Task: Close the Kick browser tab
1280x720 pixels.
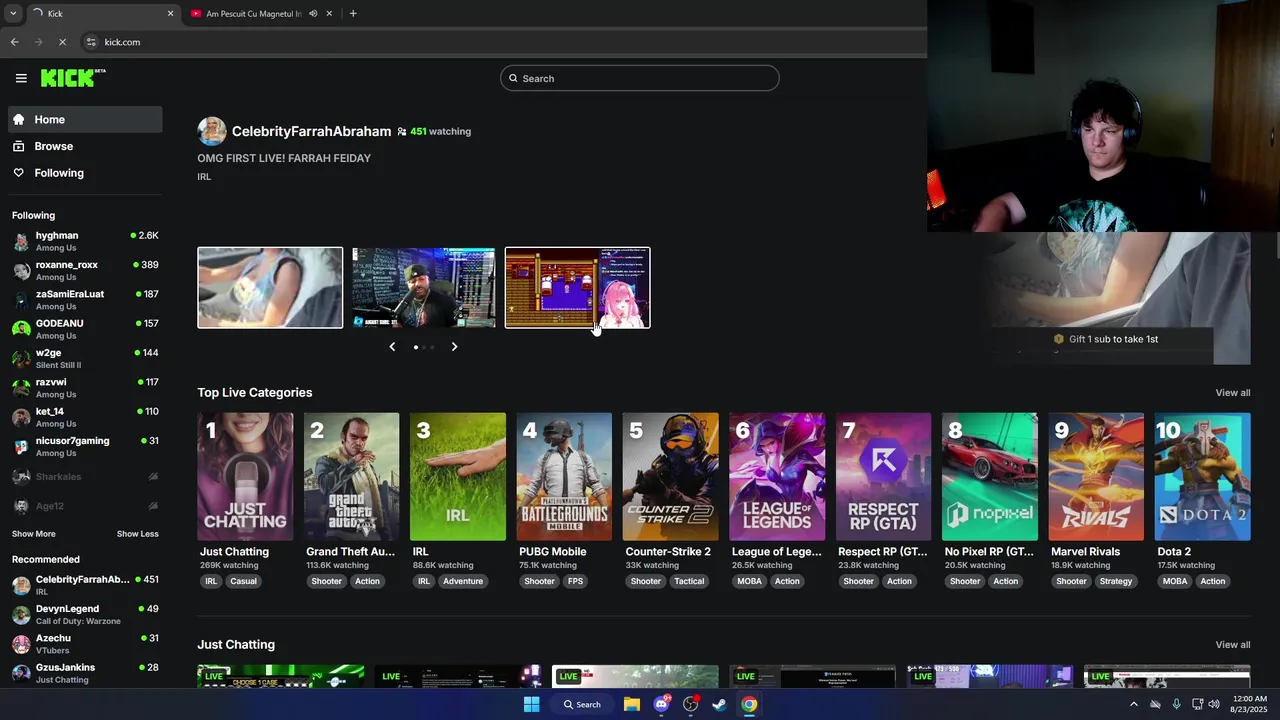Action: tap(170, 14)
